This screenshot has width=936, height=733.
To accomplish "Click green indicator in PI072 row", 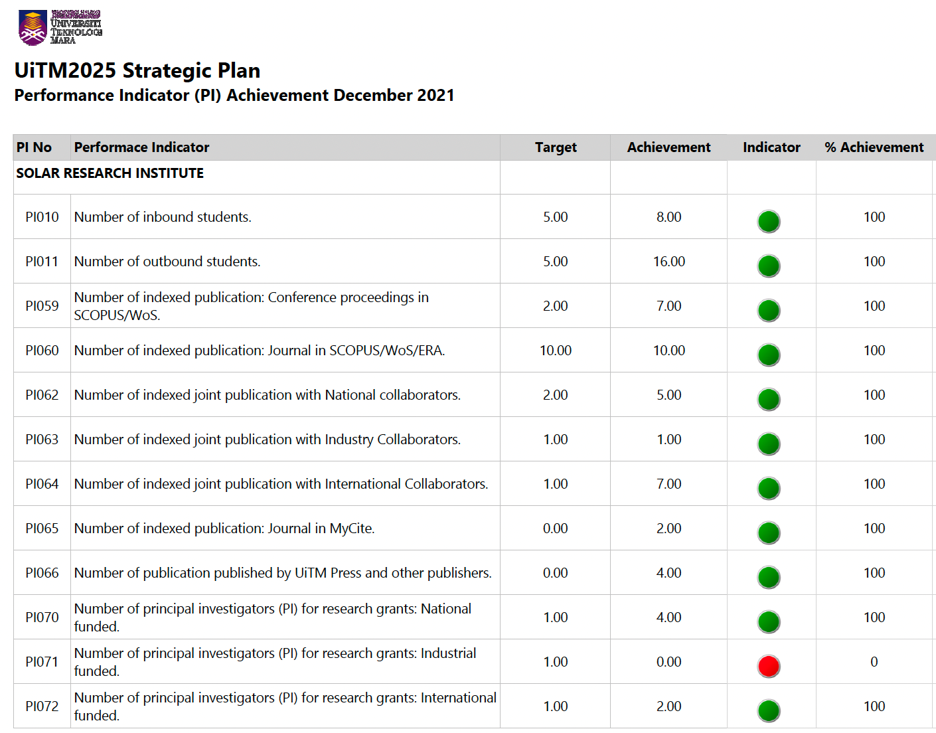I will [768, 711].
